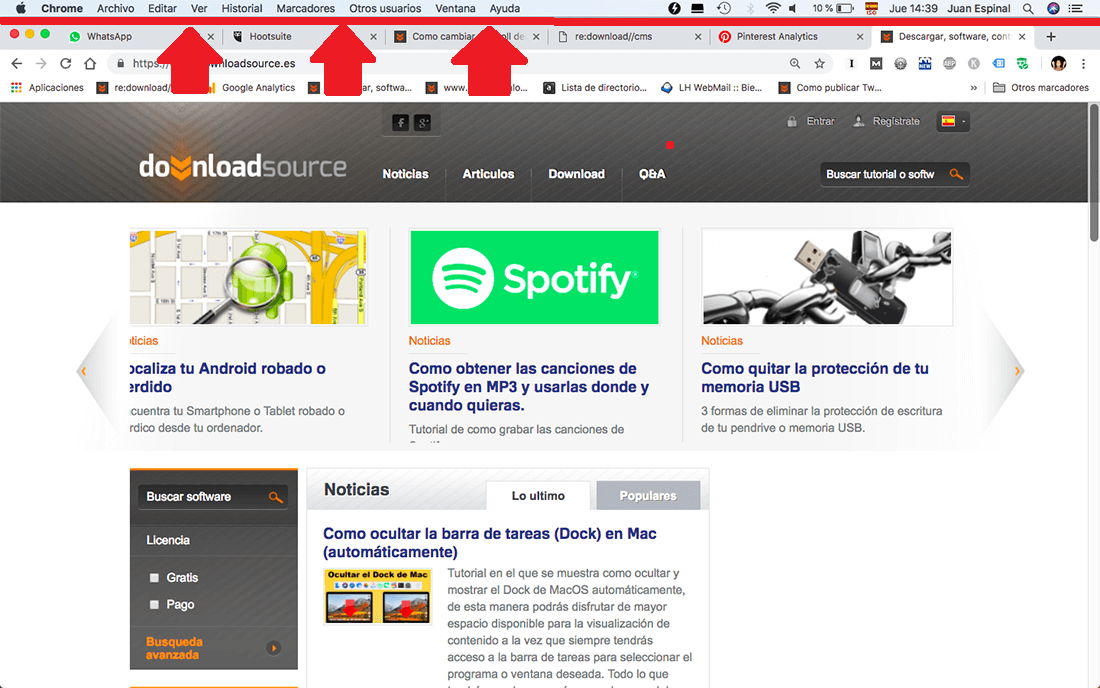Open the AdBlock Plus extension
1100x688 pixels.
click(949, 63)
